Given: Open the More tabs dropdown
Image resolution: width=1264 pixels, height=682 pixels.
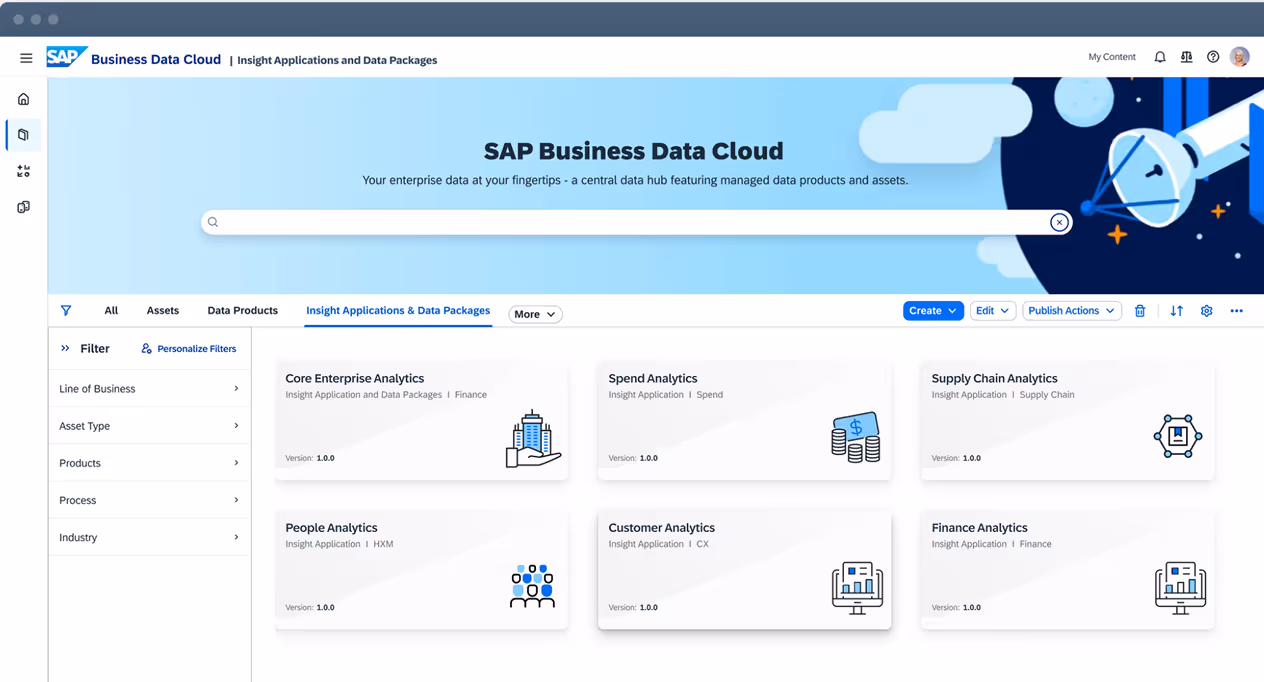Looking at the screenshot, I should click(535, 314).
